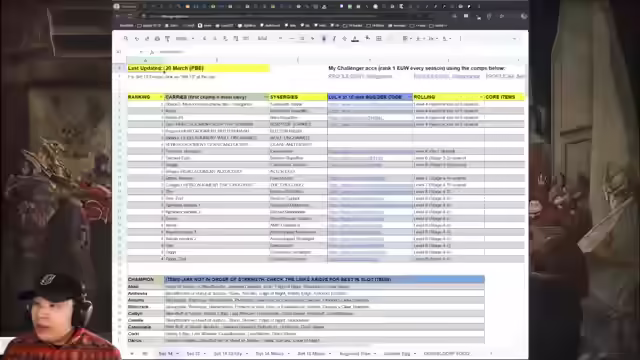Apply percent format from toolbar

point(215,38)
